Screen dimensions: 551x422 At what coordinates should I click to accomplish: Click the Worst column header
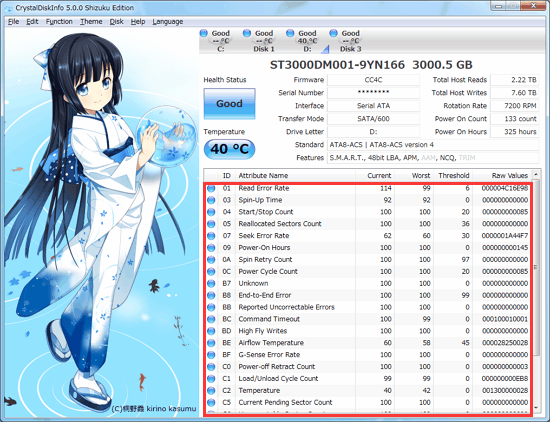[x=414, y=175]
